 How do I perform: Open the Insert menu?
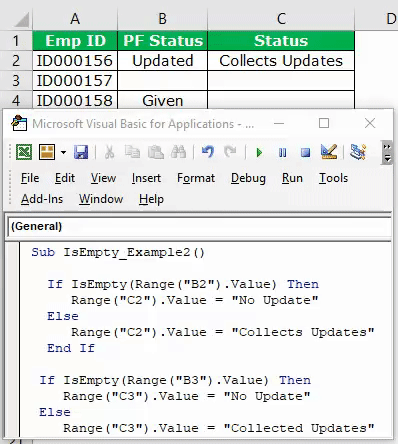[146, 178]
